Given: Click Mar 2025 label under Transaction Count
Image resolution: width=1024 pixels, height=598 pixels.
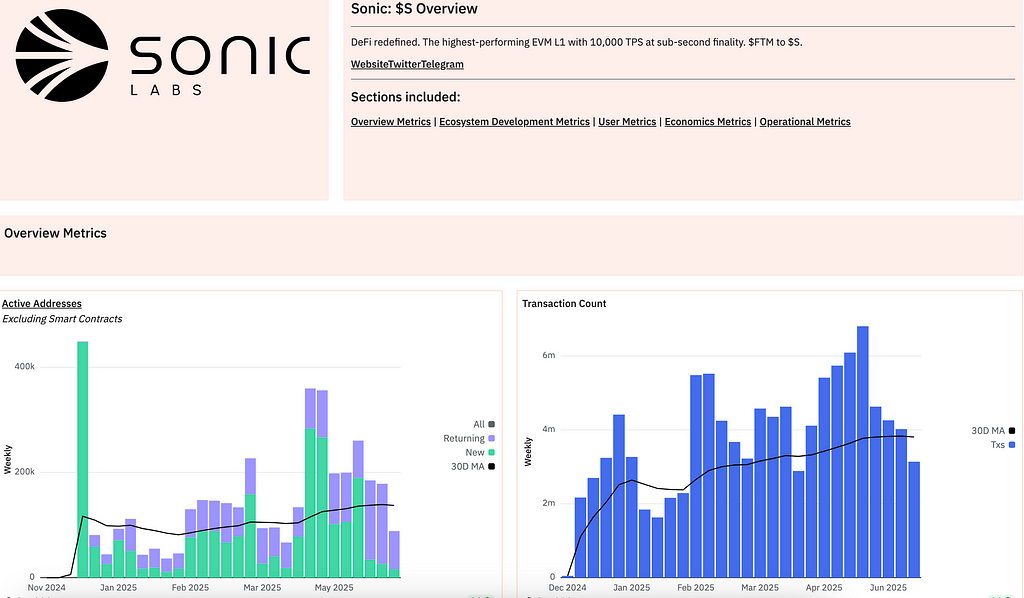Looking at the screenshot, I should pyautogui.click(x=760, y=588).
